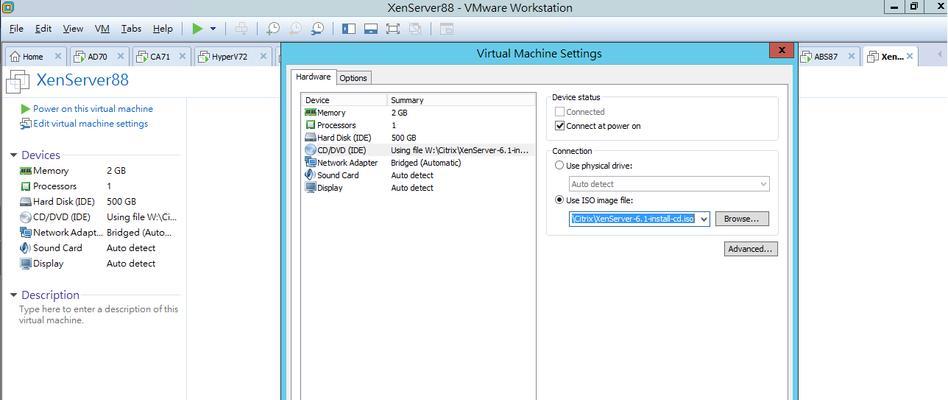Toggle the library sidebar view icon

point(349,28)
